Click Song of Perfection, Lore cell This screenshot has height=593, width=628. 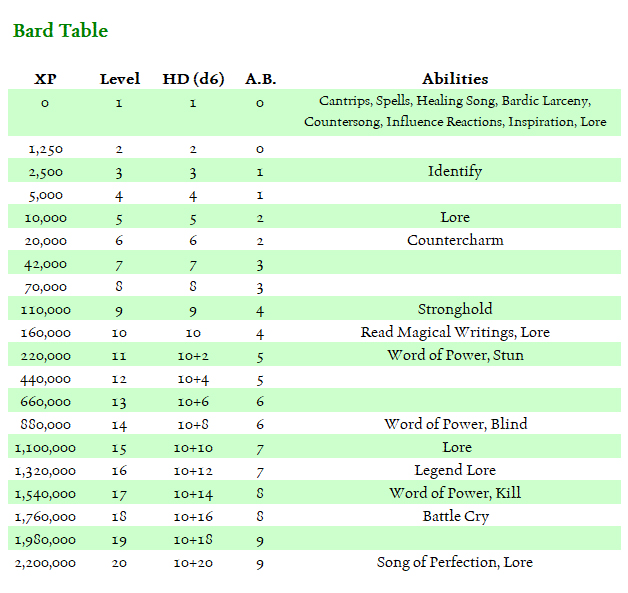pos(455,562)
